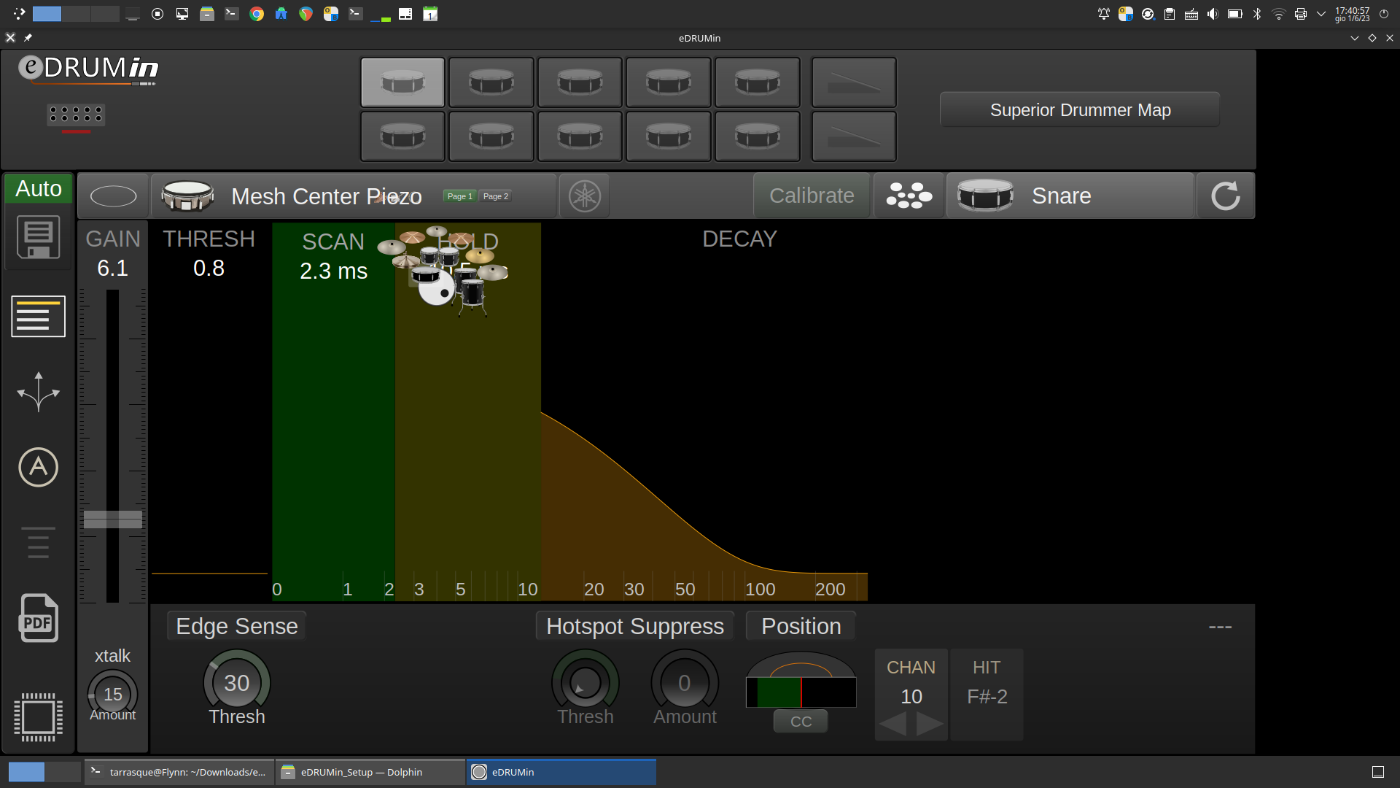Open the Superior Drummer Map dropdown
This screenshot has height=788, width=1400.
(x=1080, y=110)
